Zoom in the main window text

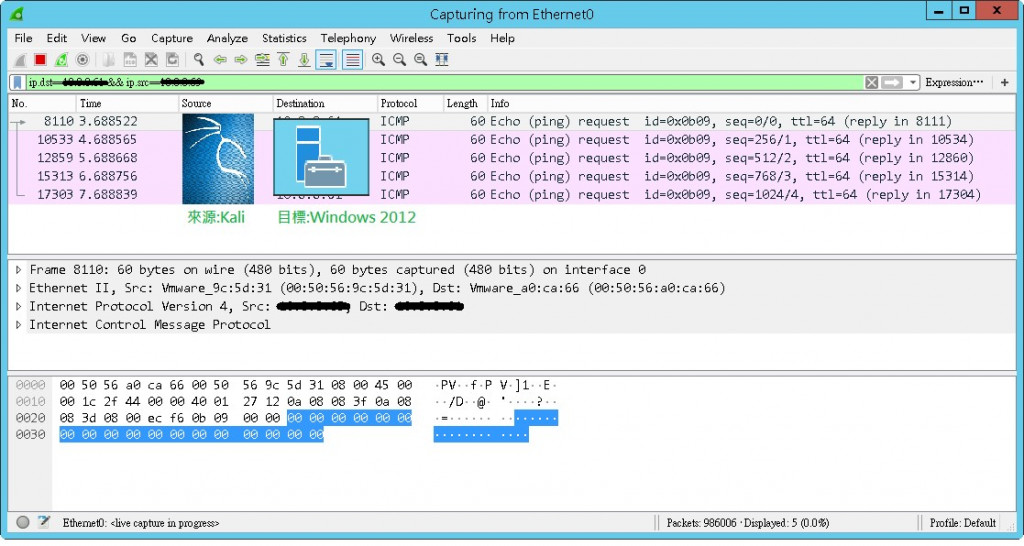(x=378, y=60)
